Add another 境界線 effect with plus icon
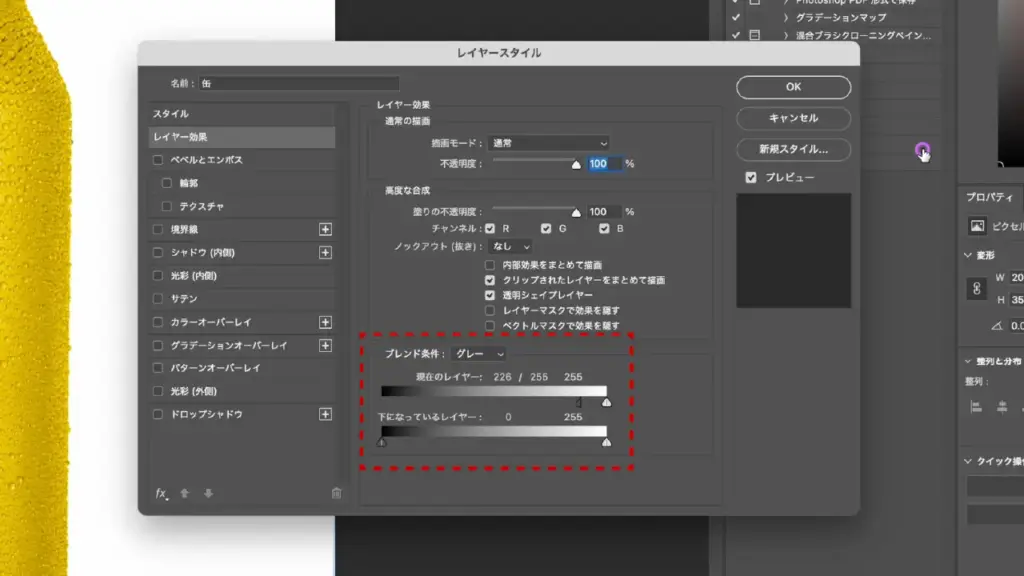Image resolution: width=1024 pixels, height=576 pixels. click(x=325, y=229)
